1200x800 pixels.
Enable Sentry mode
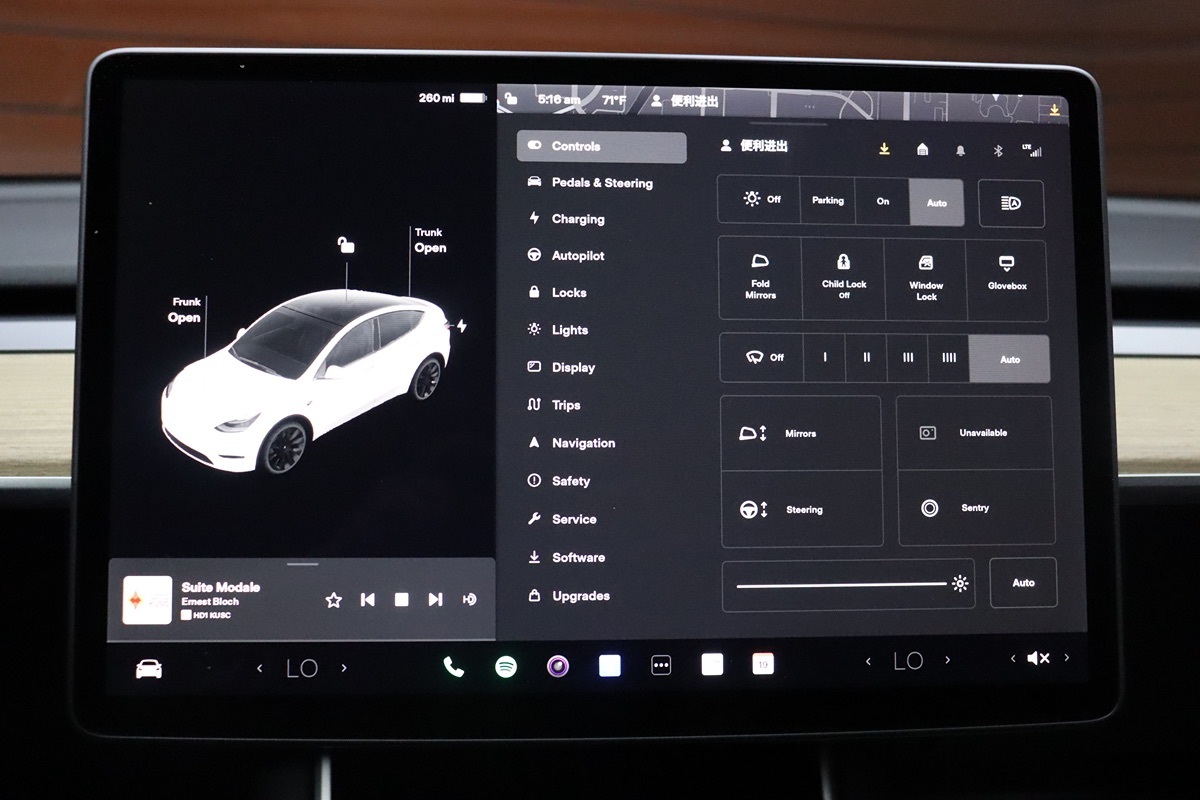(975, 508)
